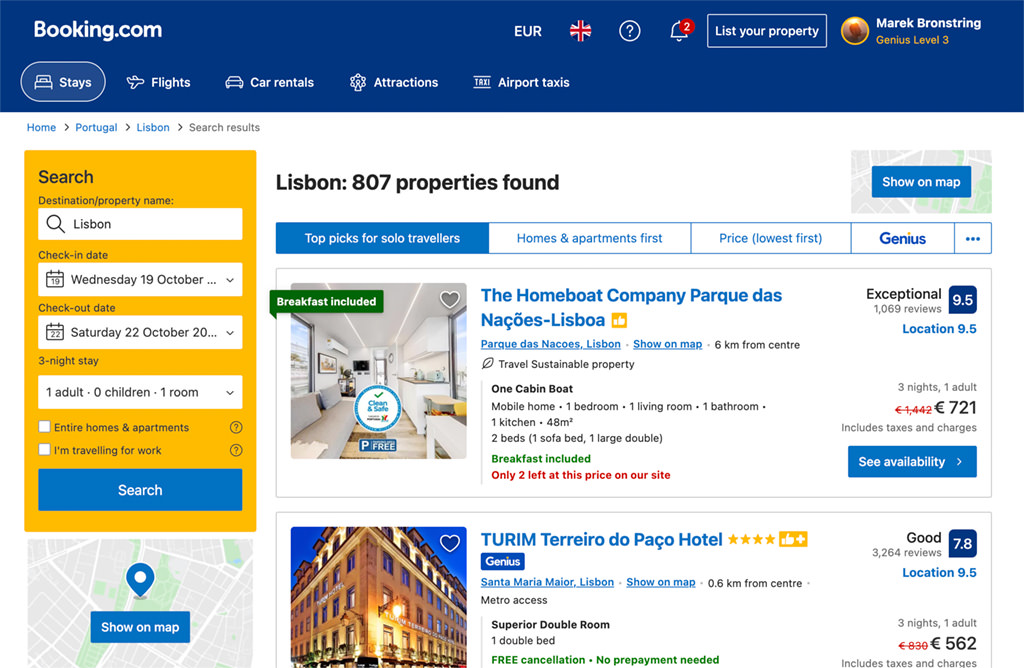Change language via UK flag icon
This screenshot has height=668, width=1024.
tap(580, 31)
